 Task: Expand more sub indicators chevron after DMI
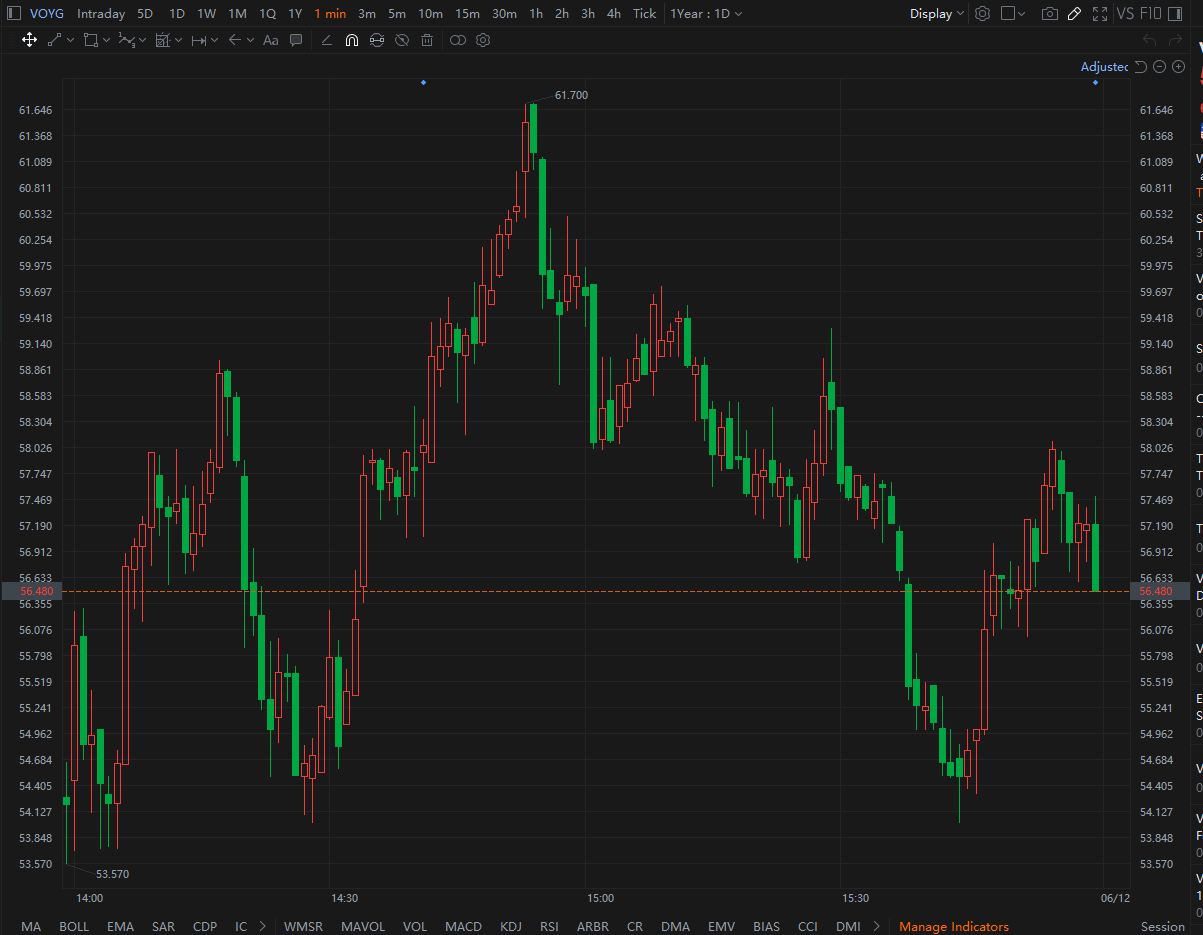(877, 926)
